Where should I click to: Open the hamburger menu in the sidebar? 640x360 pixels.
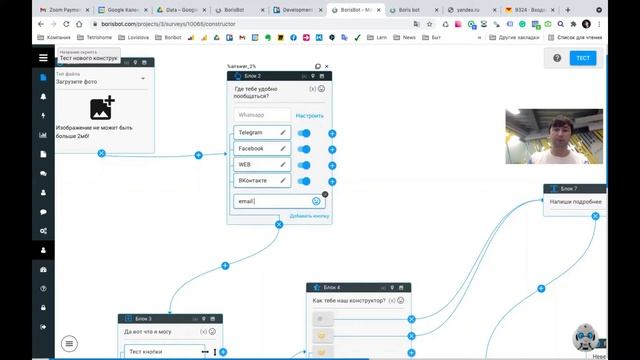[43, 58]
